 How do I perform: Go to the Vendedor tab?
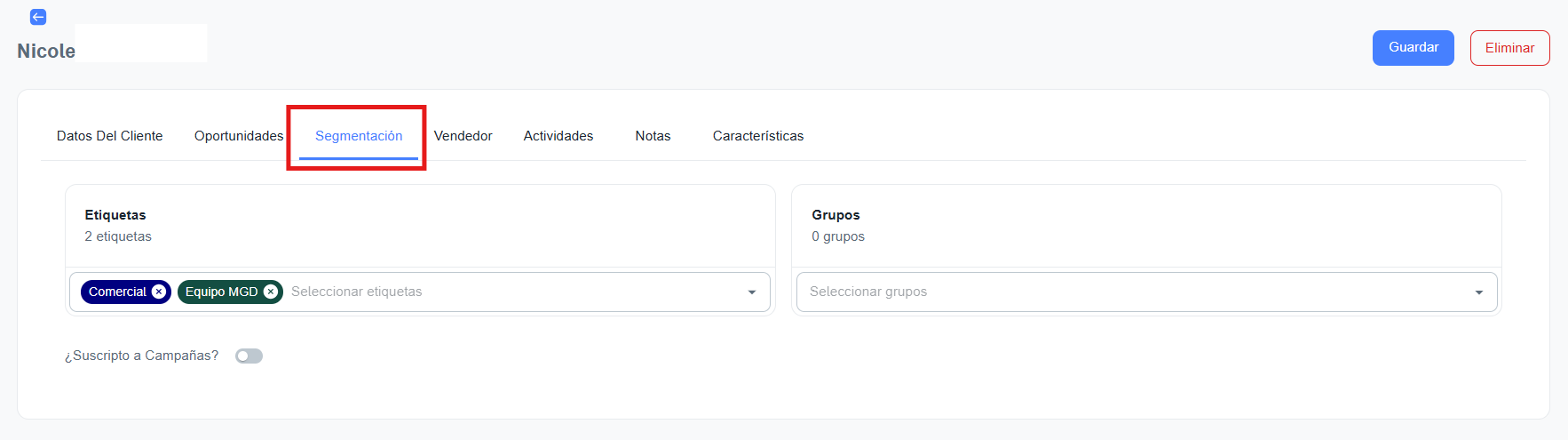463,136
